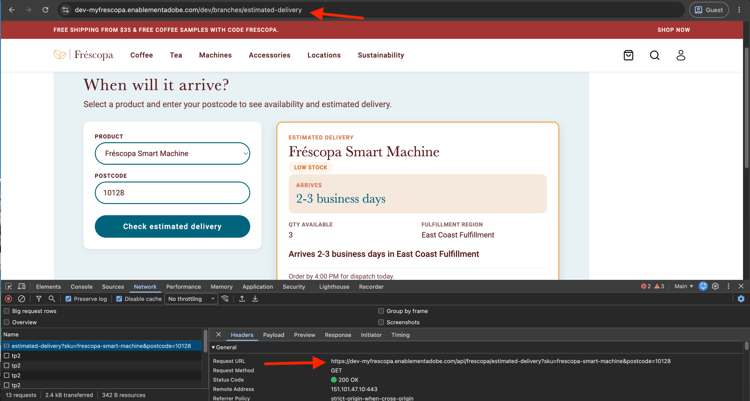Enable Screenshots checkbox
Image resolution: width=750 pixels, height=401 pixels.
(381, 322)
